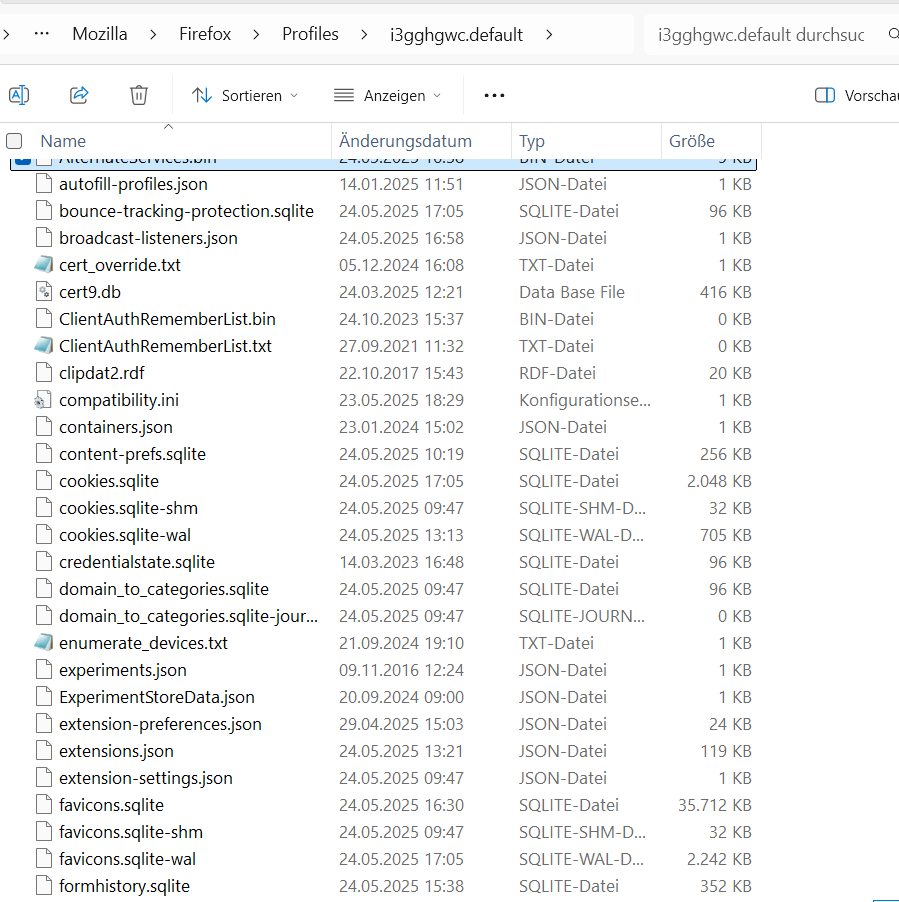Click the Share icon in toolbar
The height and width of the screenshot is (902, 899).
click(x=79, y=95)
